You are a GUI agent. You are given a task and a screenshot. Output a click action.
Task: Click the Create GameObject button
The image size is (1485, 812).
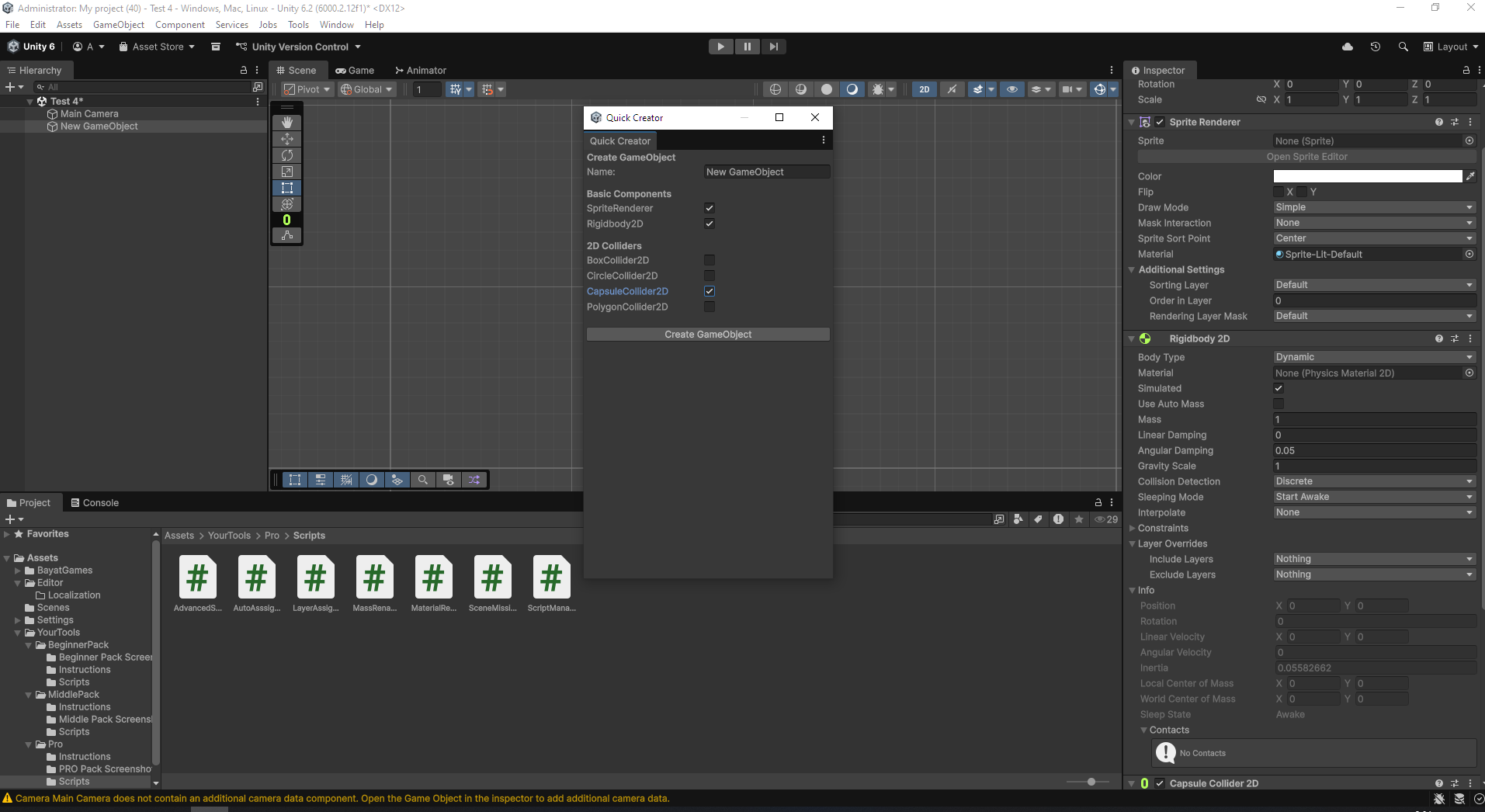coord(708,335)
